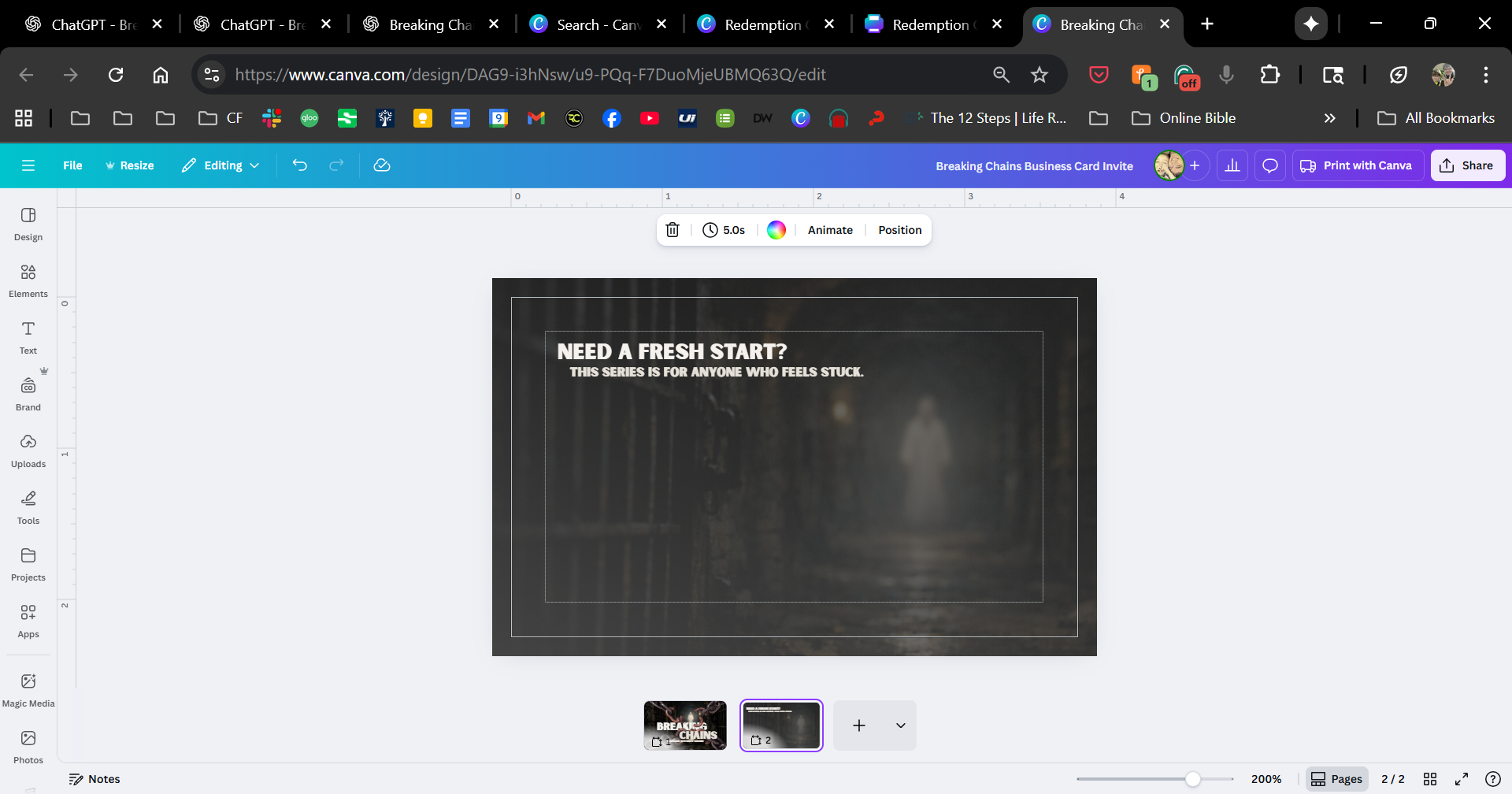The height and width of the screenshot is (794, 1512).
Task: Click the cloud save status icon
Action: pos(382,165)
